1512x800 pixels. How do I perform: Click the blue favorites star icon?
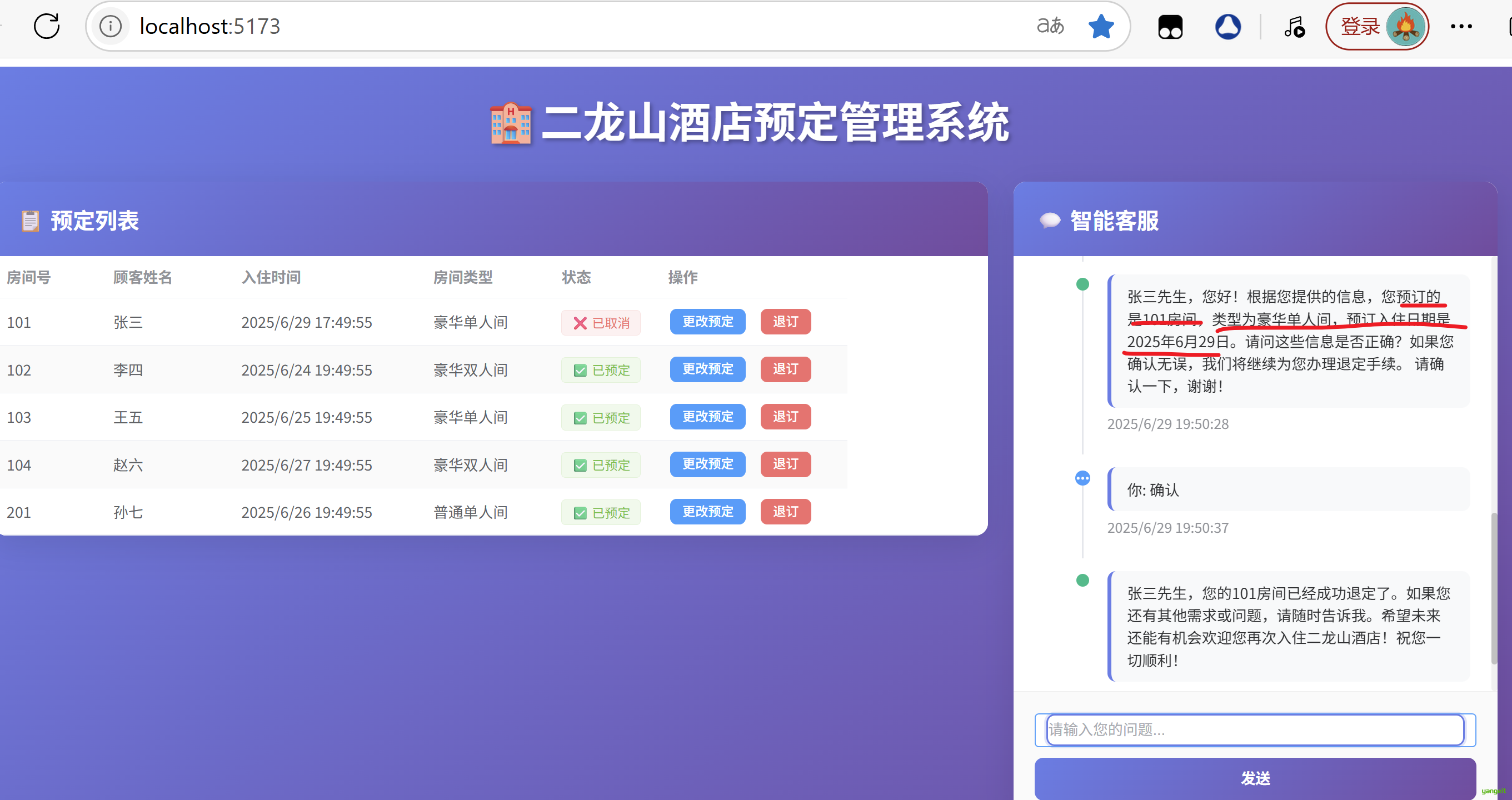1101,27
